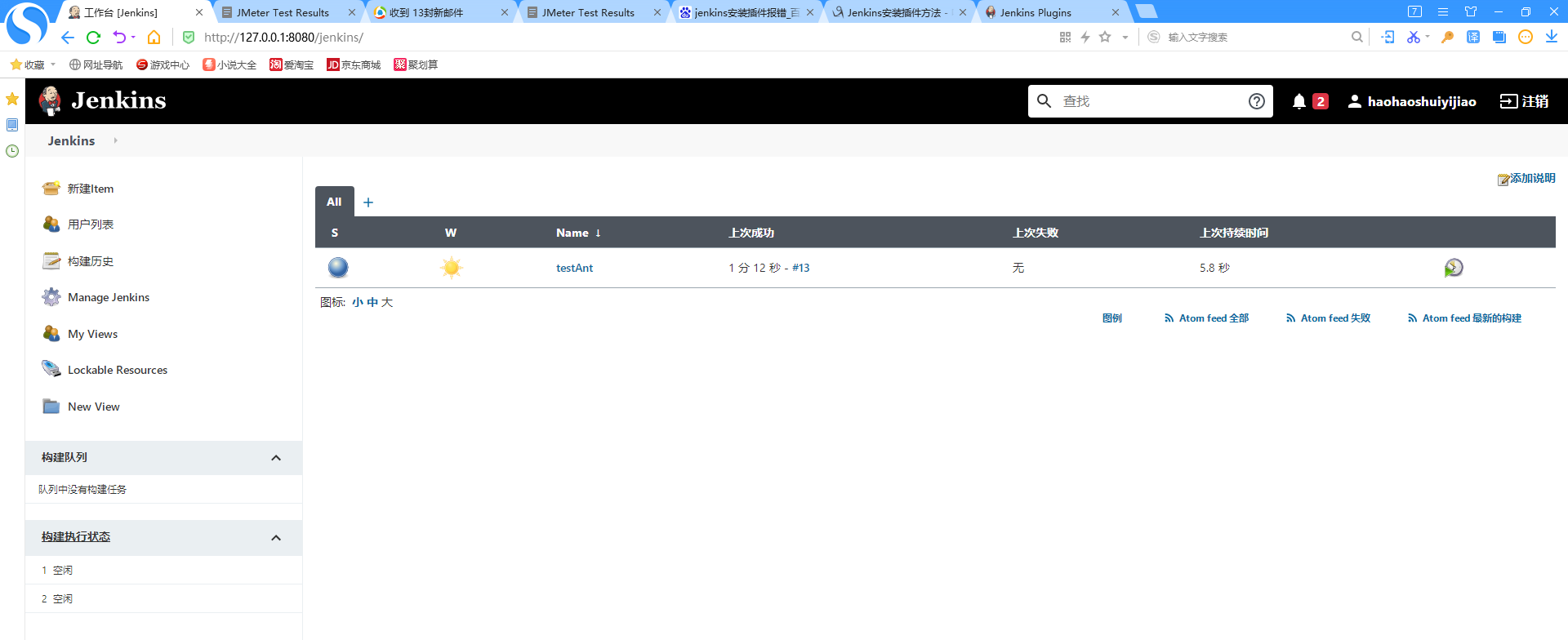Open dropdown next to bookmark star

click(x=1125, y=37)
